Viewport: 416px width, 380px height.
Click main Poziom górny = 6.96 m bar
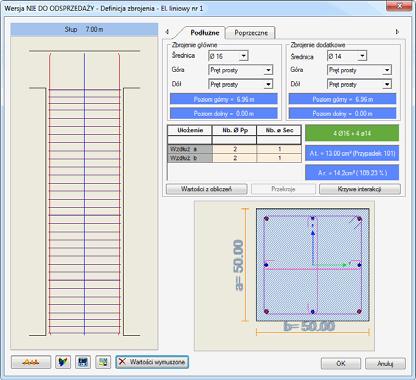coord(224,99)
